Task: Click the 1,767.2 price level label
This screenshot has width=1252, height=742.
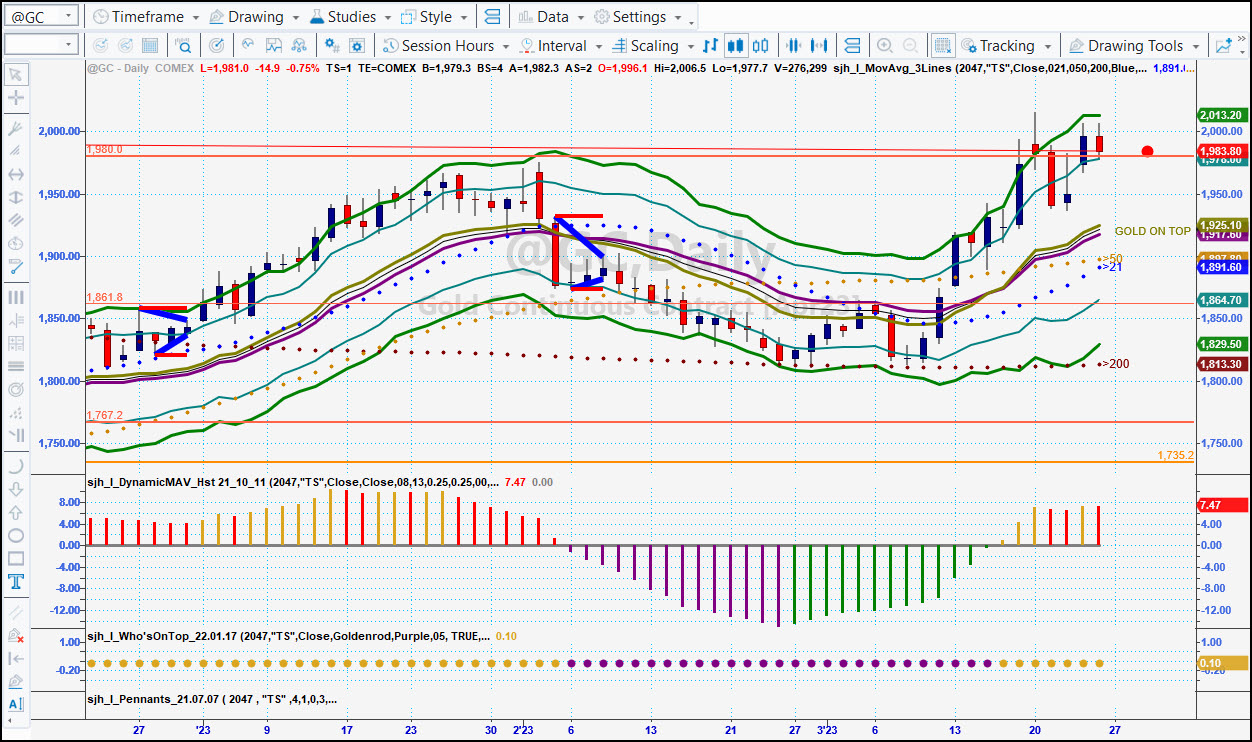Action: coord(104,415)
